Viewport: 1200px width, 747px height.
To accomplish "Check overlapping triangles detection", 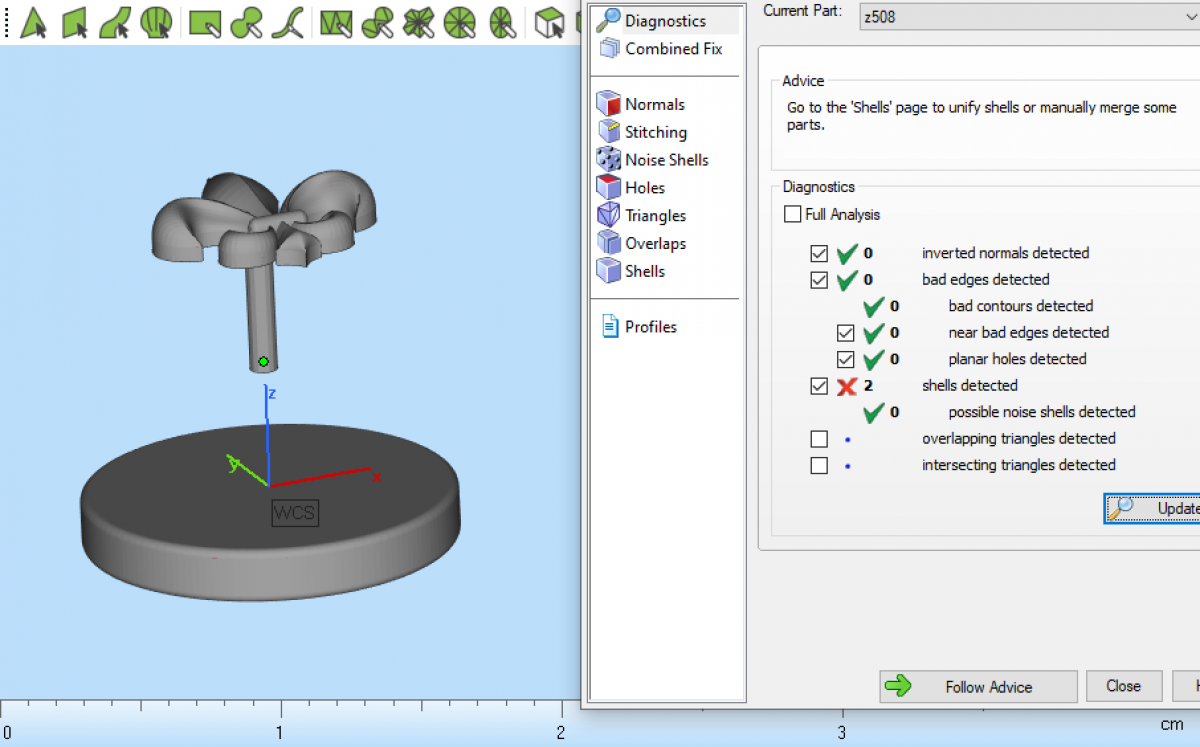I will click(x=819, y=439).
